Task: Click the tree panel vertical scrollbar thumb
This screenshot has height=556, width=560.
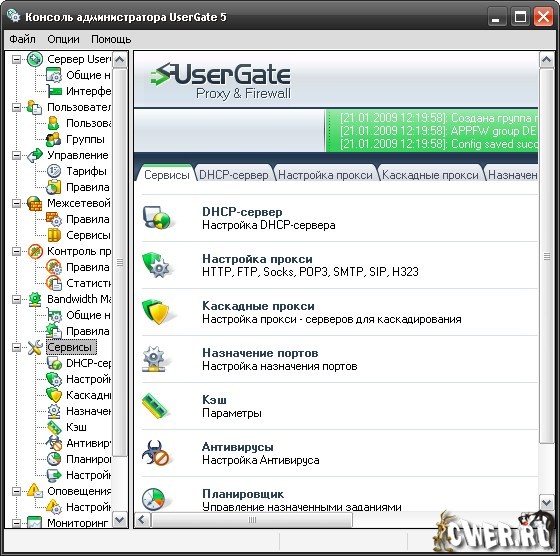Action: pos(120,262)
